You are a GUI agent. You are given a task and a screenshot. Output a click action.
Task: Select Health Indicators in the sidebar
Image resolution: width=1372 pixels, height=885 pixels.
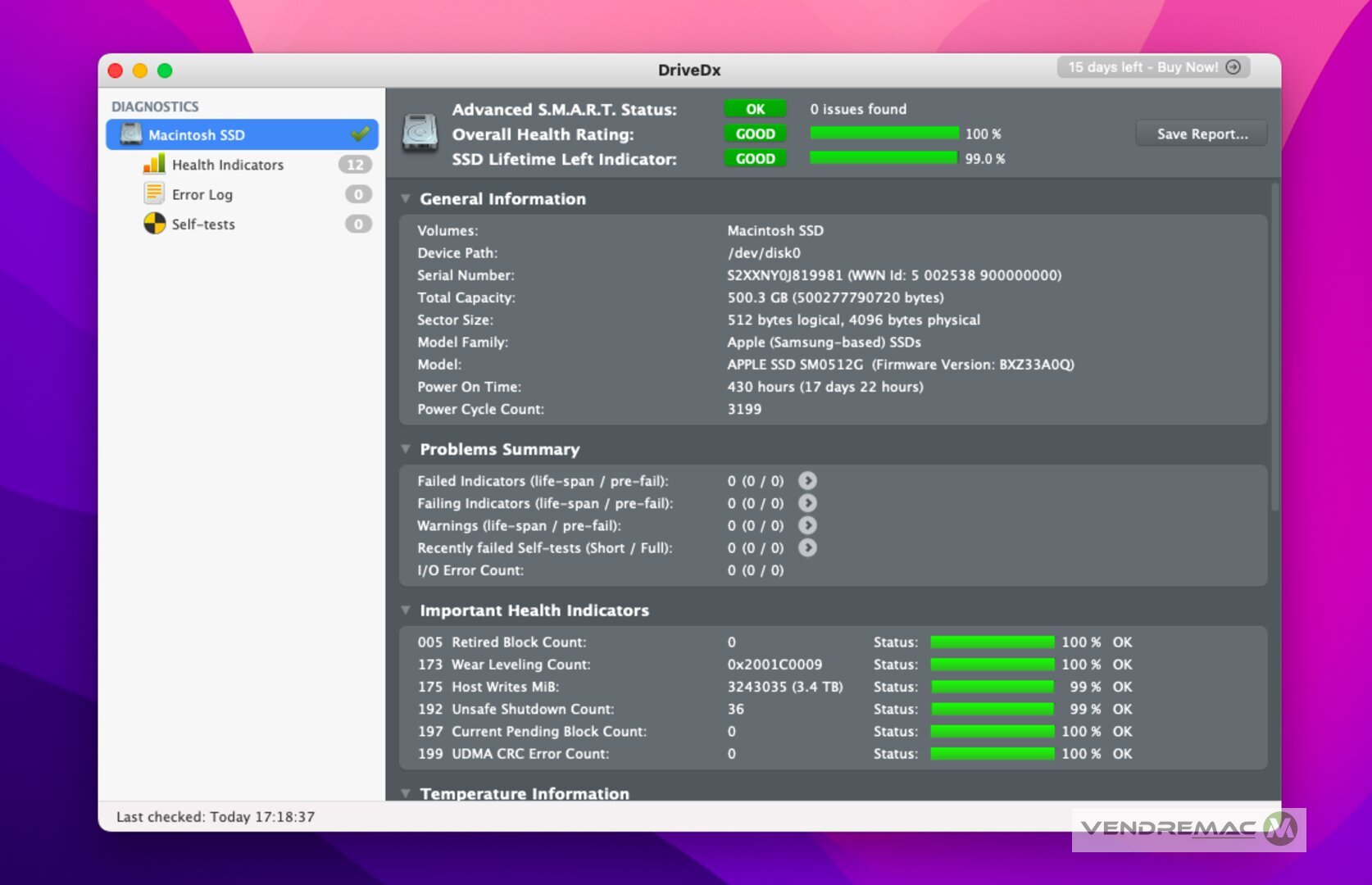228,165
